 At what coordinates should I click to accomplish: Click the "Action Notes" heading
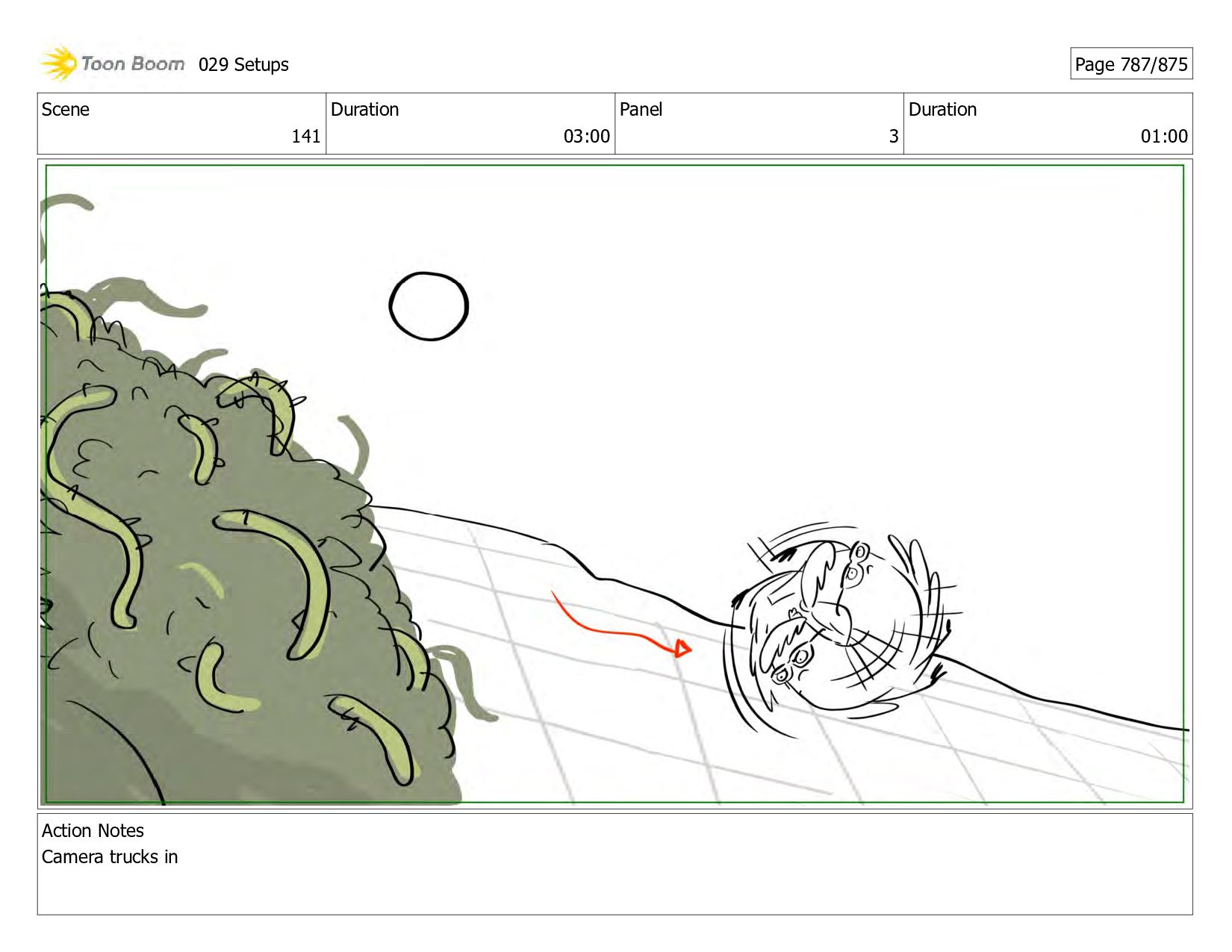click(93, 831)
